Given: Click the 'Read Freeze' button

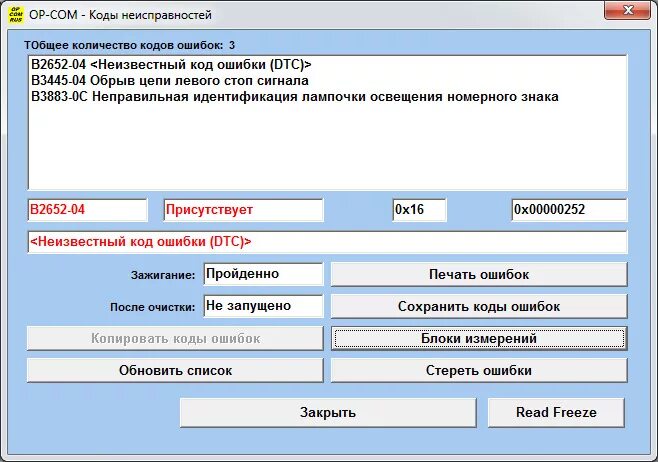Looking at the screenshot, I should [x=556, y=412].
